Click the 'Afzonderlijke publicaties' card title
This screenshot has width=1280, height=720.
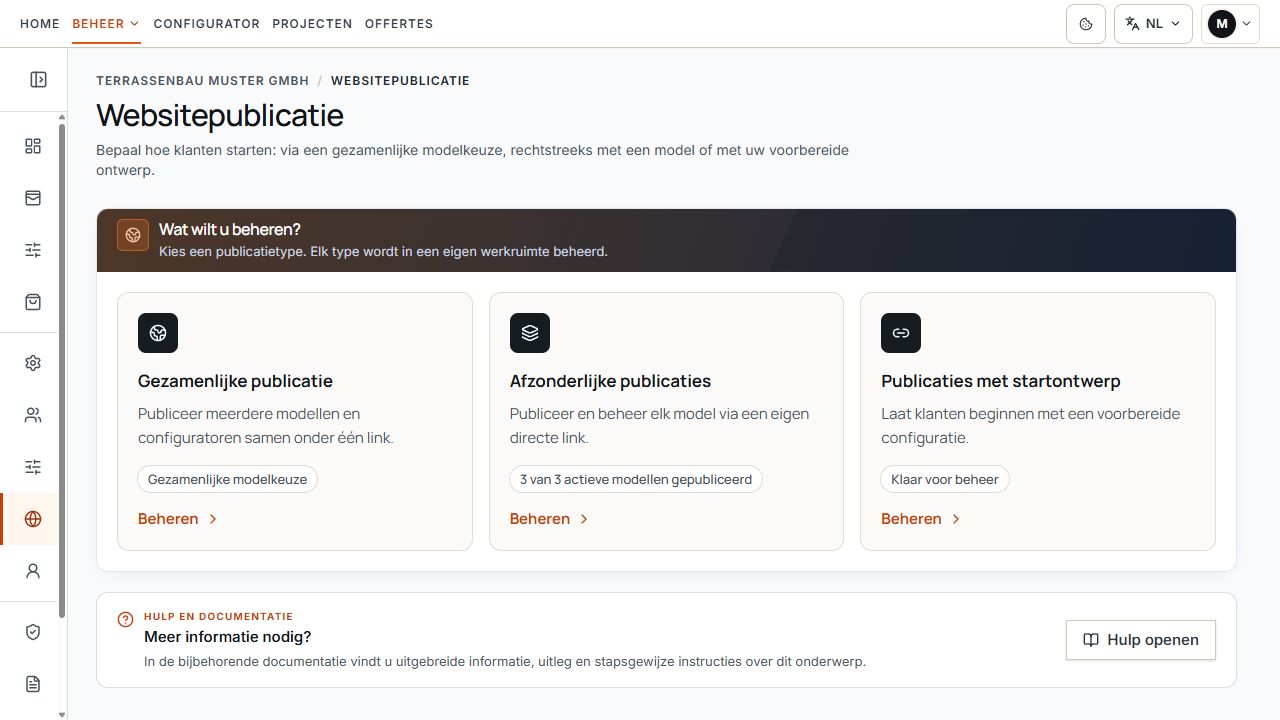[610, 381]
